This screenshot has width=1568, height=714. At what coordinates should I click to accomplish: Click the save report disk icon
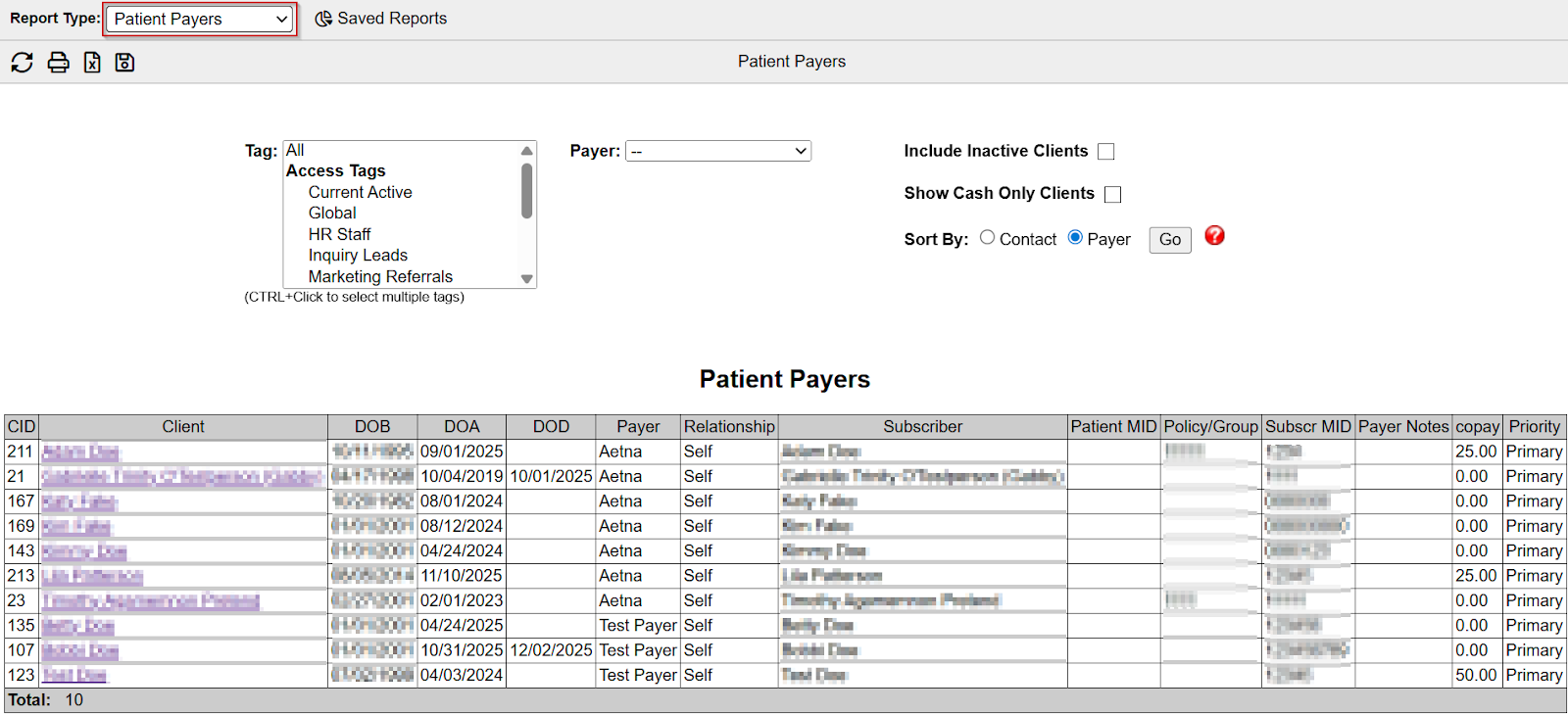coord(124,63)
